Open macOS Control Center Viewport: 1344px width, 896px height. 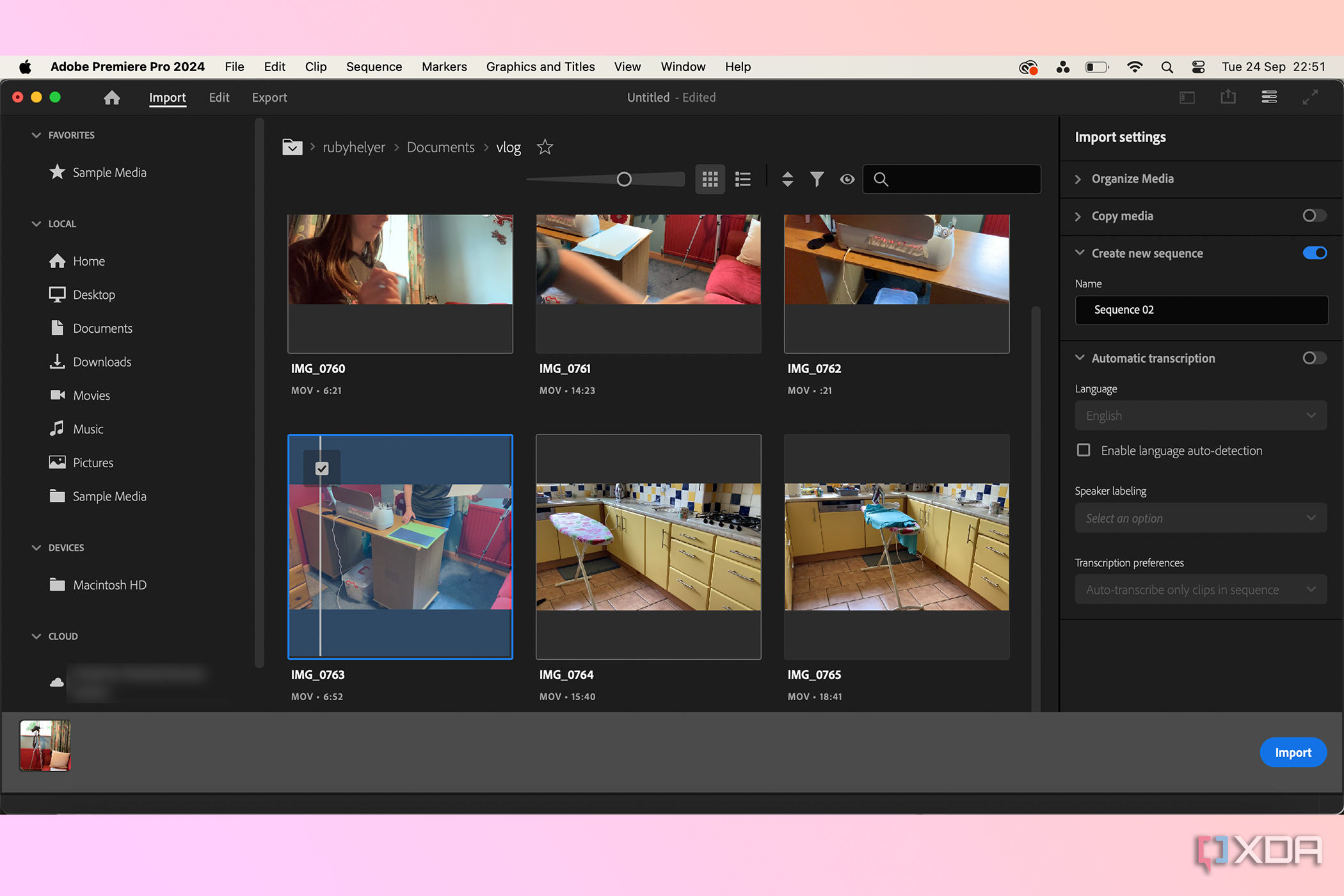(1198, 67)
